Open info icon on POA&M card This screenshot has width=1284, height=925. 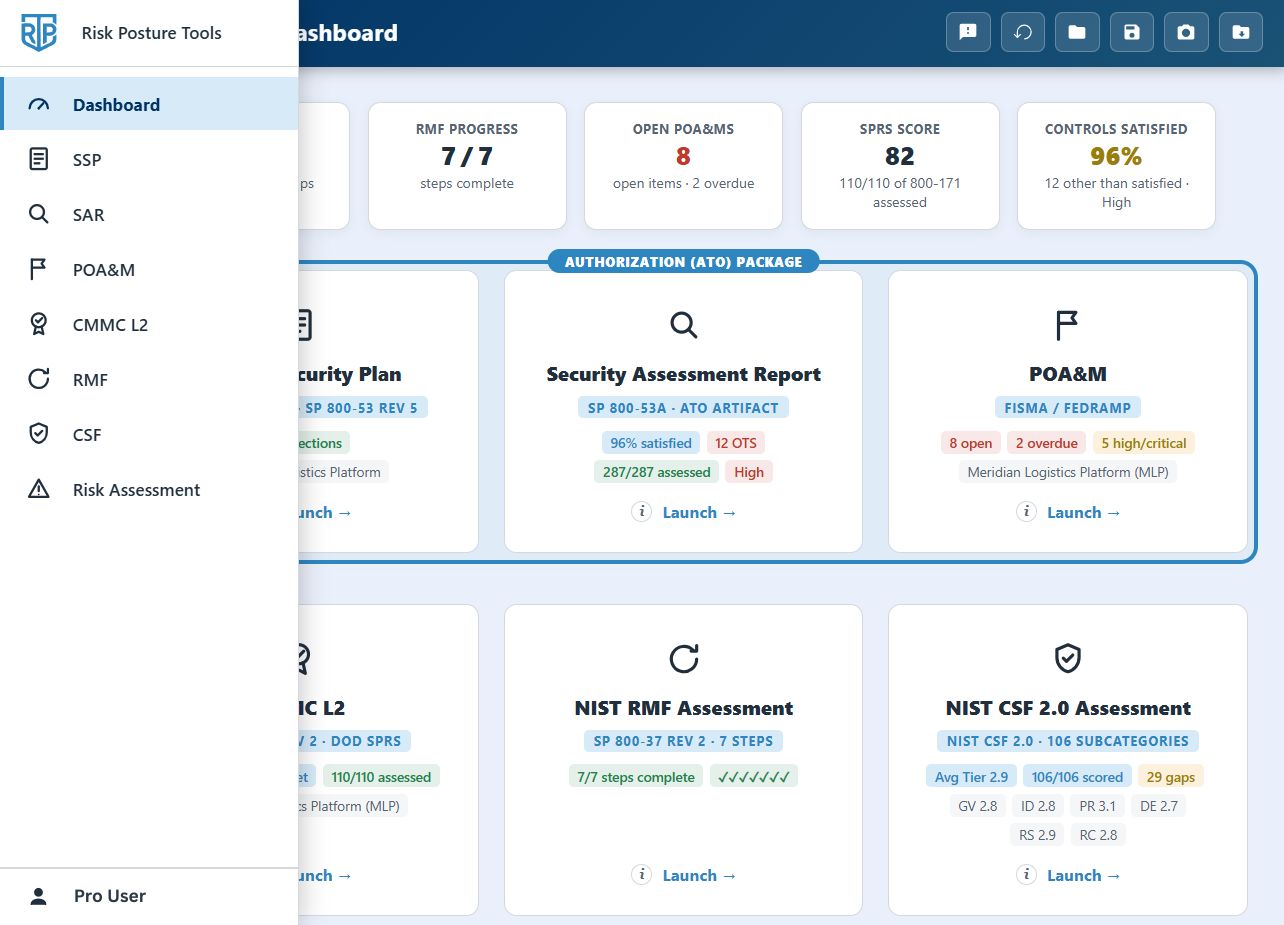(x=1026, y=512)
